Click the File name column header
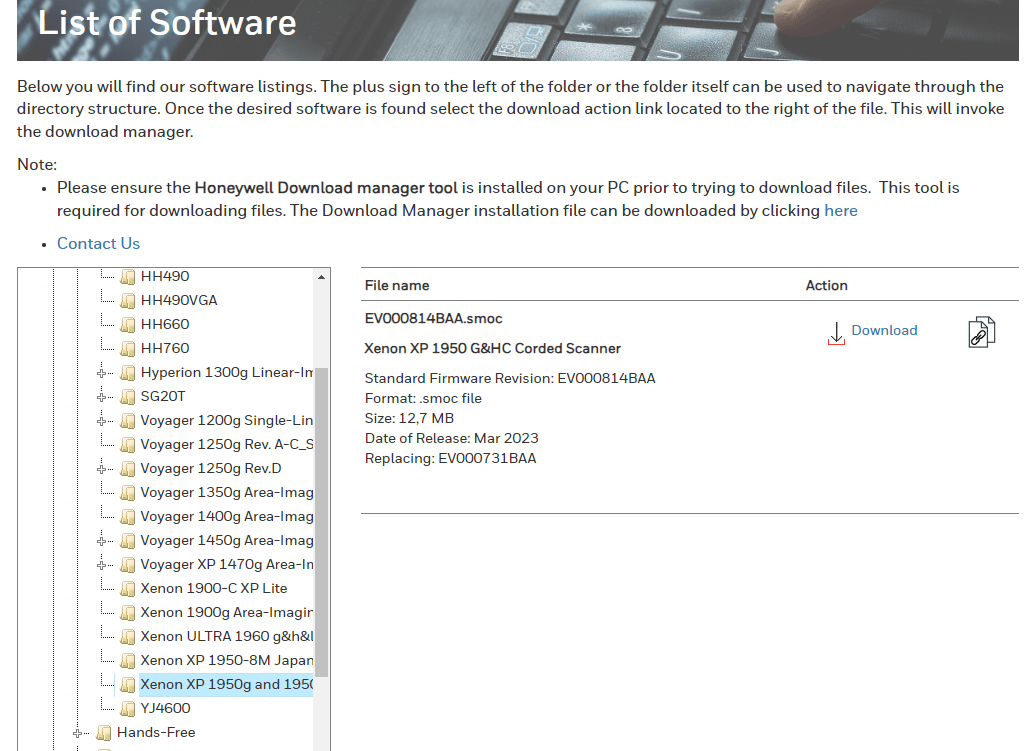Image resolution: width=1035 pixels, height=751 pixels. pyautogui.click(x=397, y=285)
